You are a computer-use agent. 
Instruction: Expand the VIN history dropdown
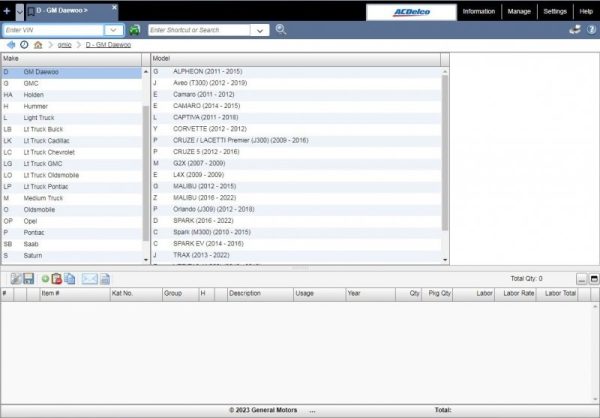click(114, 30)
